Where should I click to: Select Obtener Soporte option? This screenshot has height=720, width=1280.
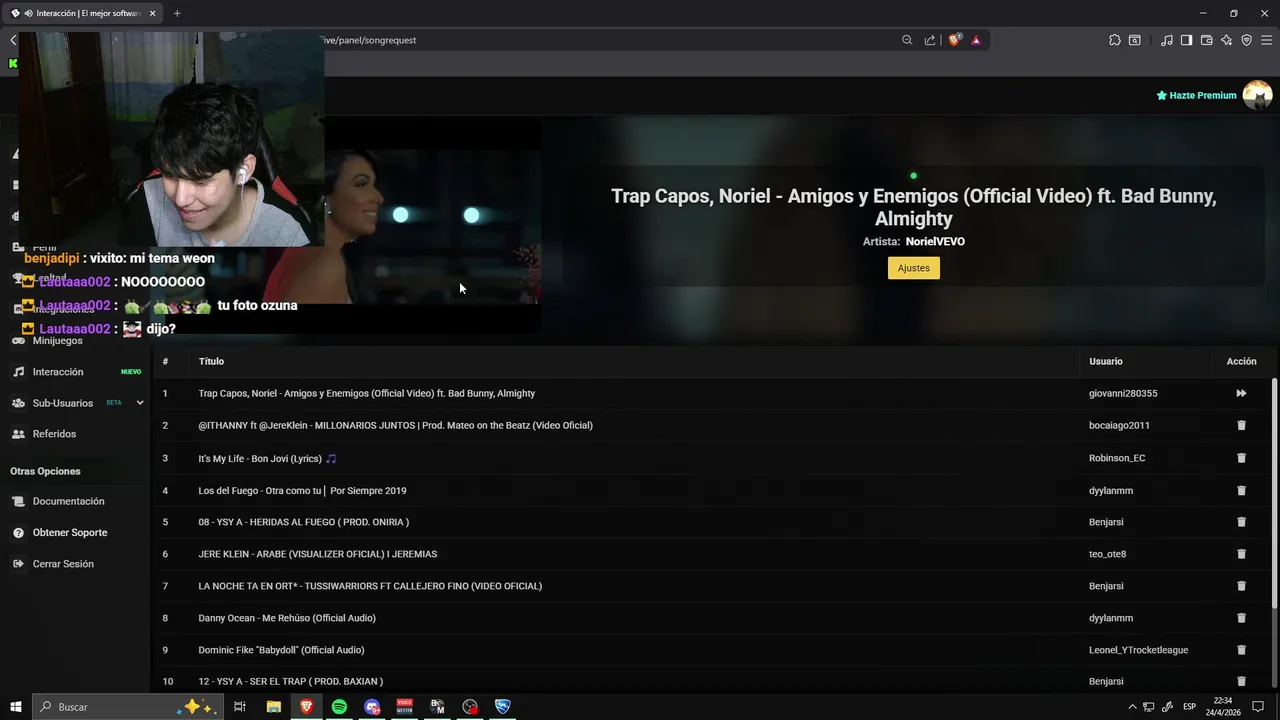69,533
